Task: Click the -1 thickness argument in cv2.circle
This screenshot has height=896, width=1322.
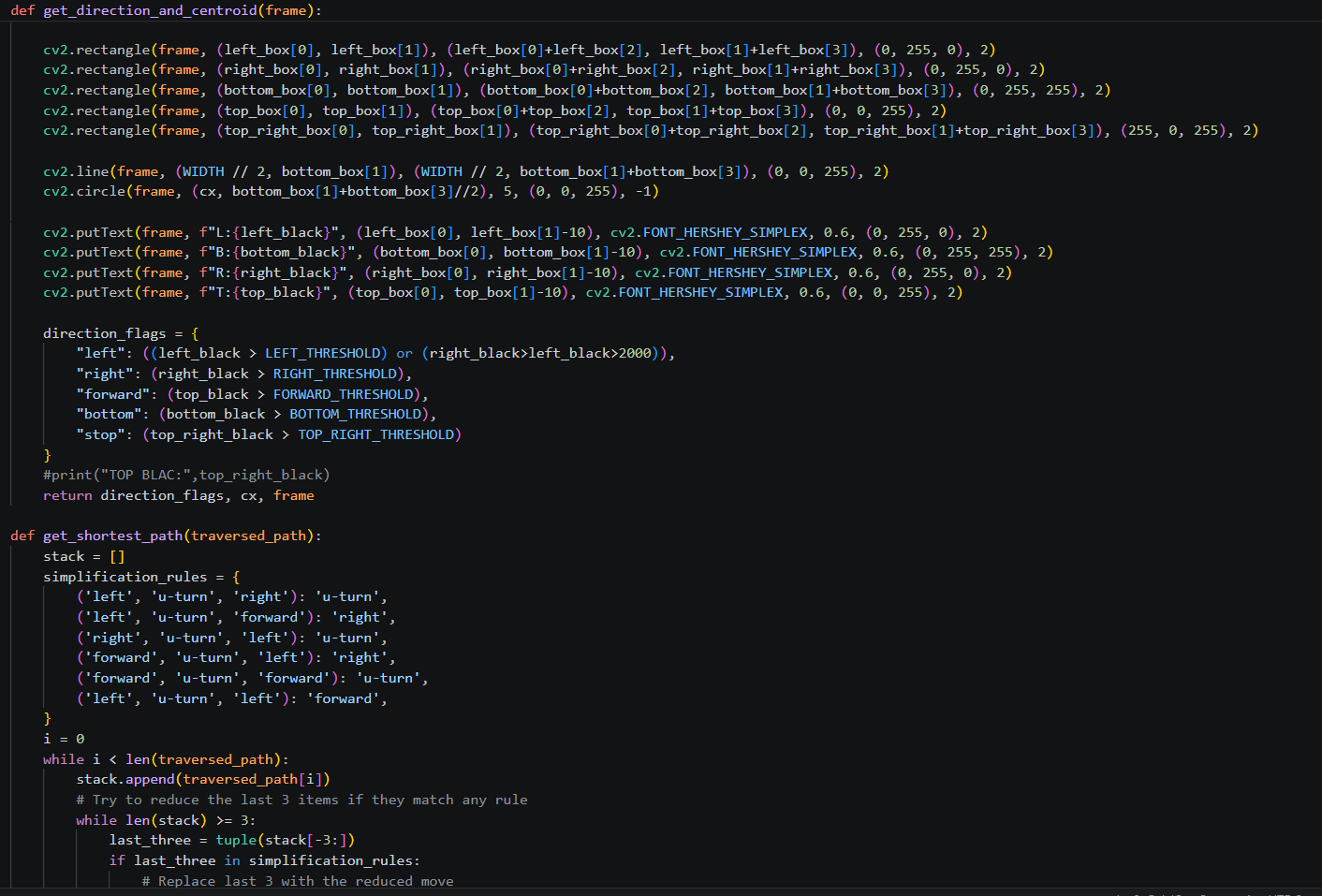Action: pyautogui.click(x=643, y=191)
